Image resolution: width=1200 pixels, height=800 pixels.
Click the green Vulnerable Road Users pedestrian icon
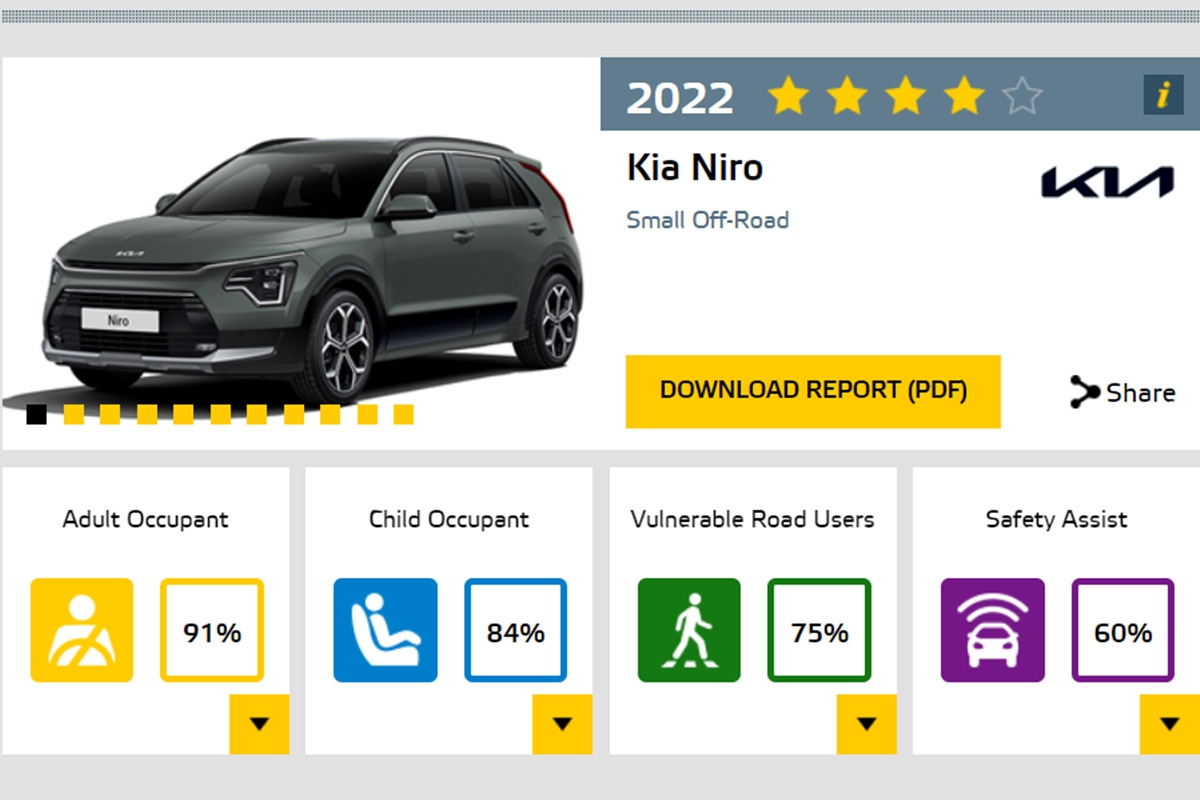click(x=689, y=630)
